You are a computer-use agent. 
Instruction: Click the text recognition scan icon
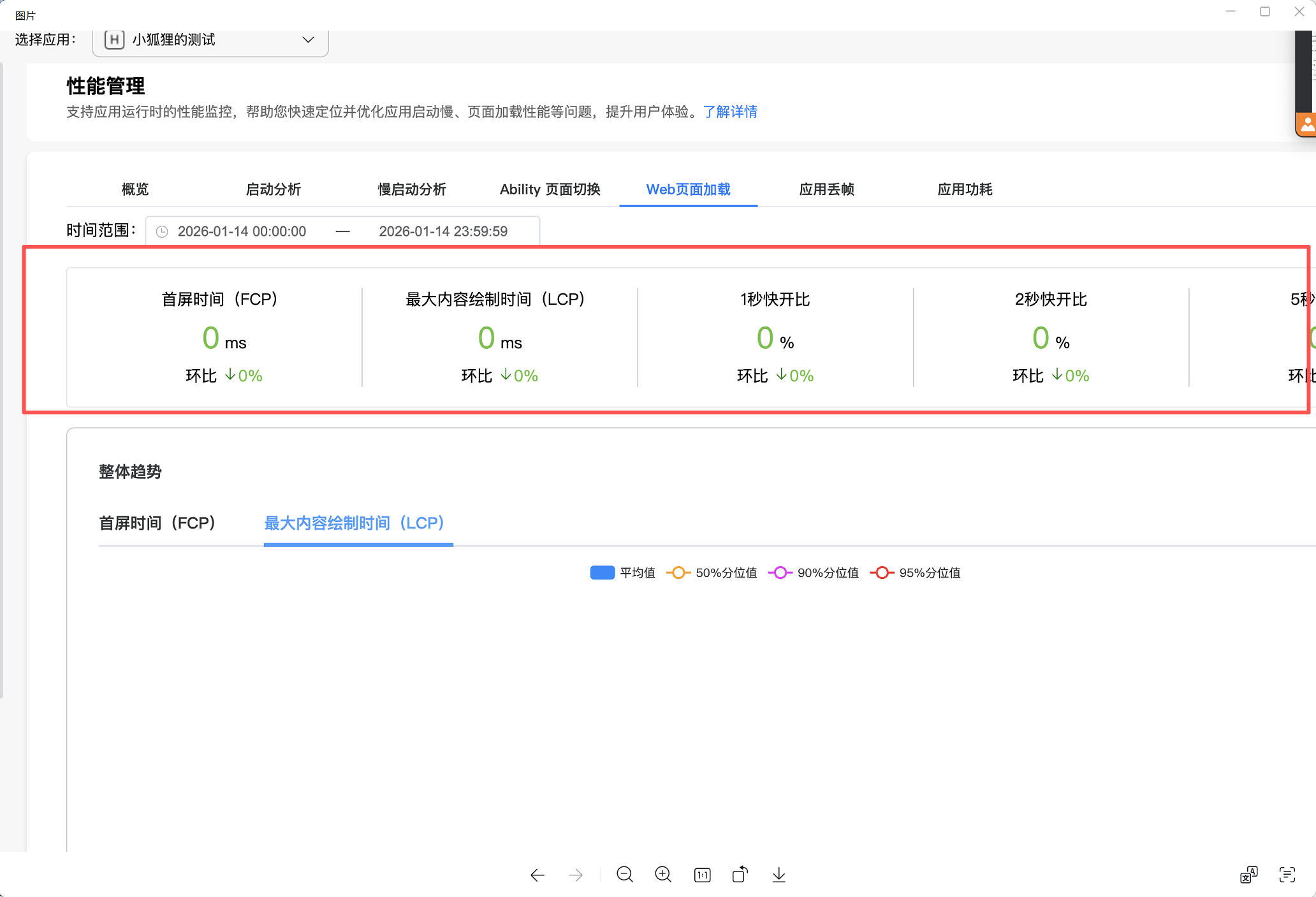1287,875
